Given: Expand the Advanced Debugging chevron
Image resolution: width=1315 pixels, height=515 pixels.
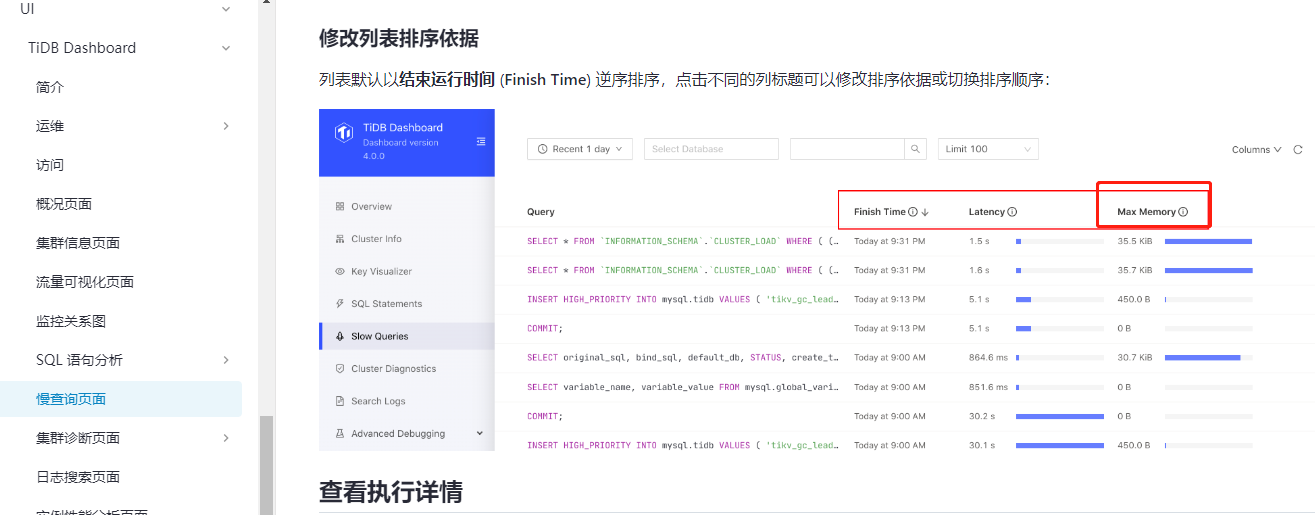Looking at the screenshot, I should pyautogui.click(x=480, y=434).
